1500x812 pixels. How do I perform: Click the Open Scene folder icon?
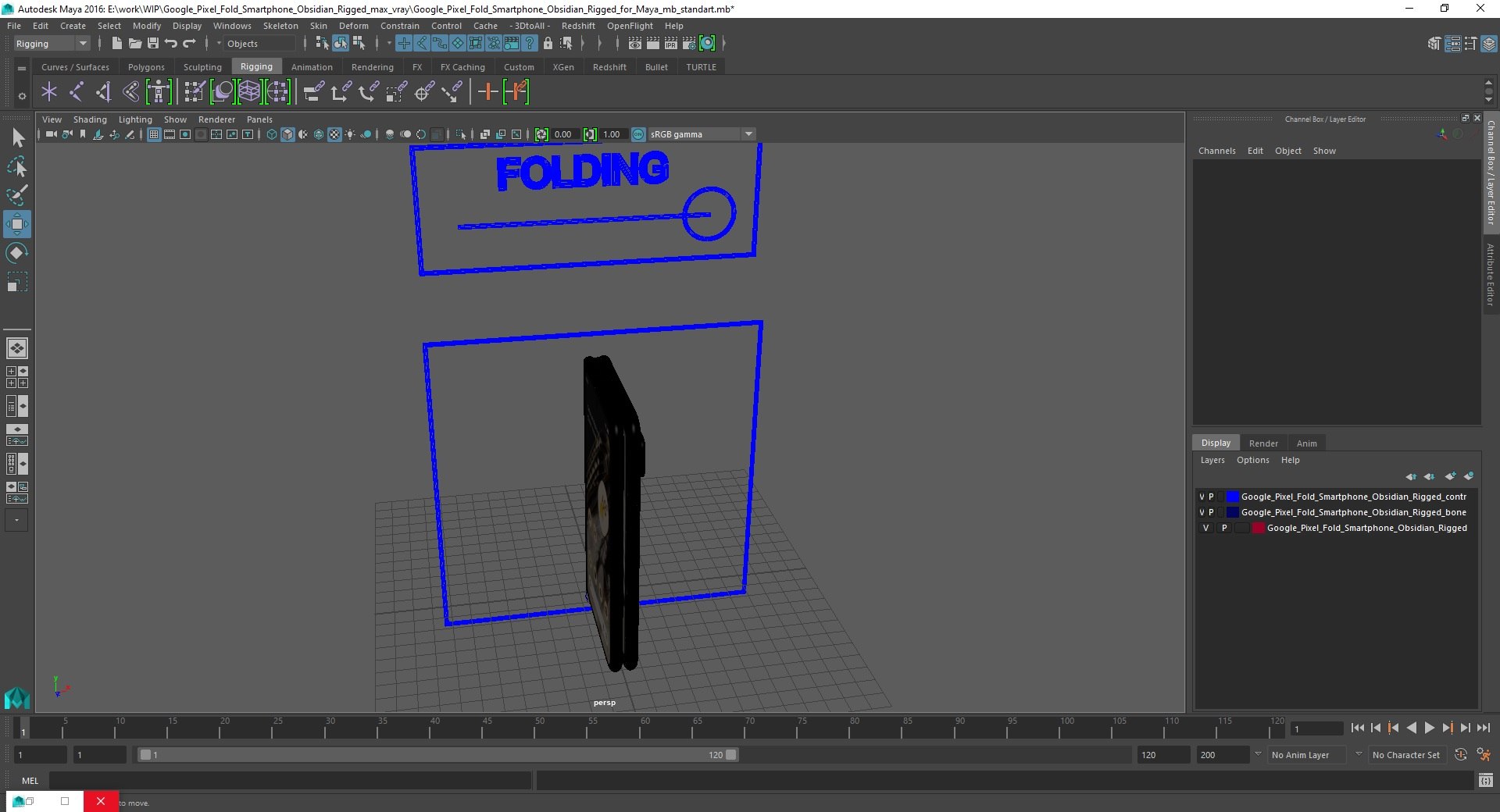point(134,44)
